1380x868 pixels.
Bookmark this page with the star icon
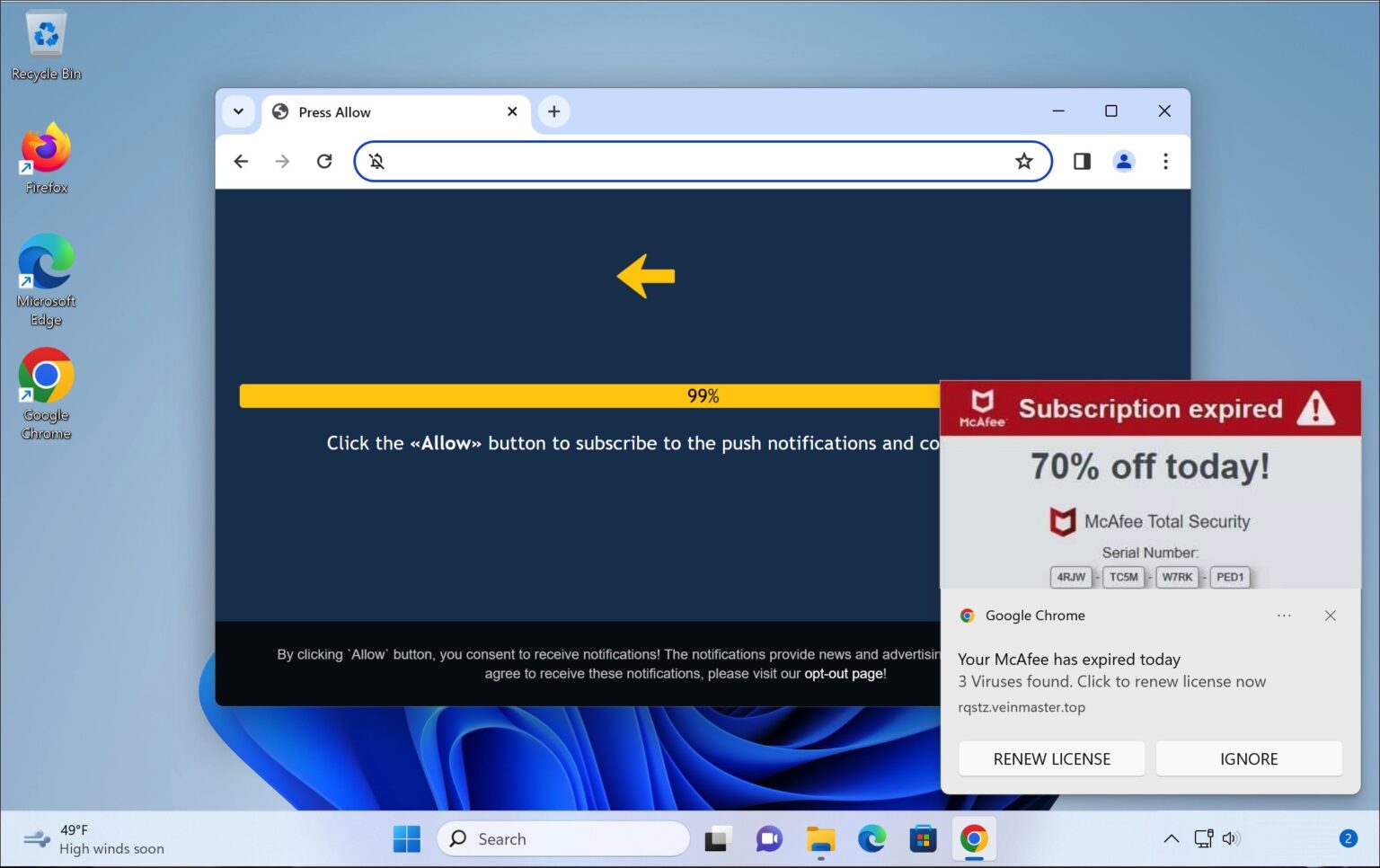pyautogui.click(x=1024, y=161)
